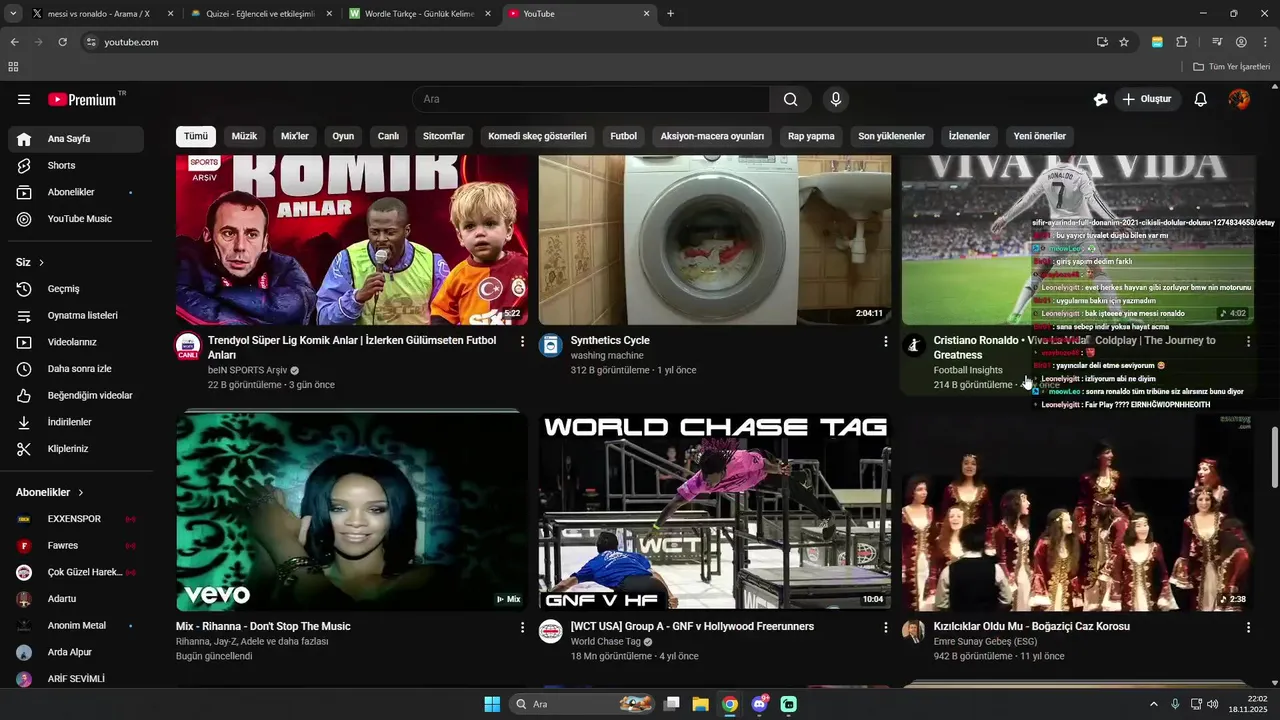Image resolution: width=1280 pixels, height=720 pixels.
Task: Play the washing machine video thumbnail
Action: point(714,240)
